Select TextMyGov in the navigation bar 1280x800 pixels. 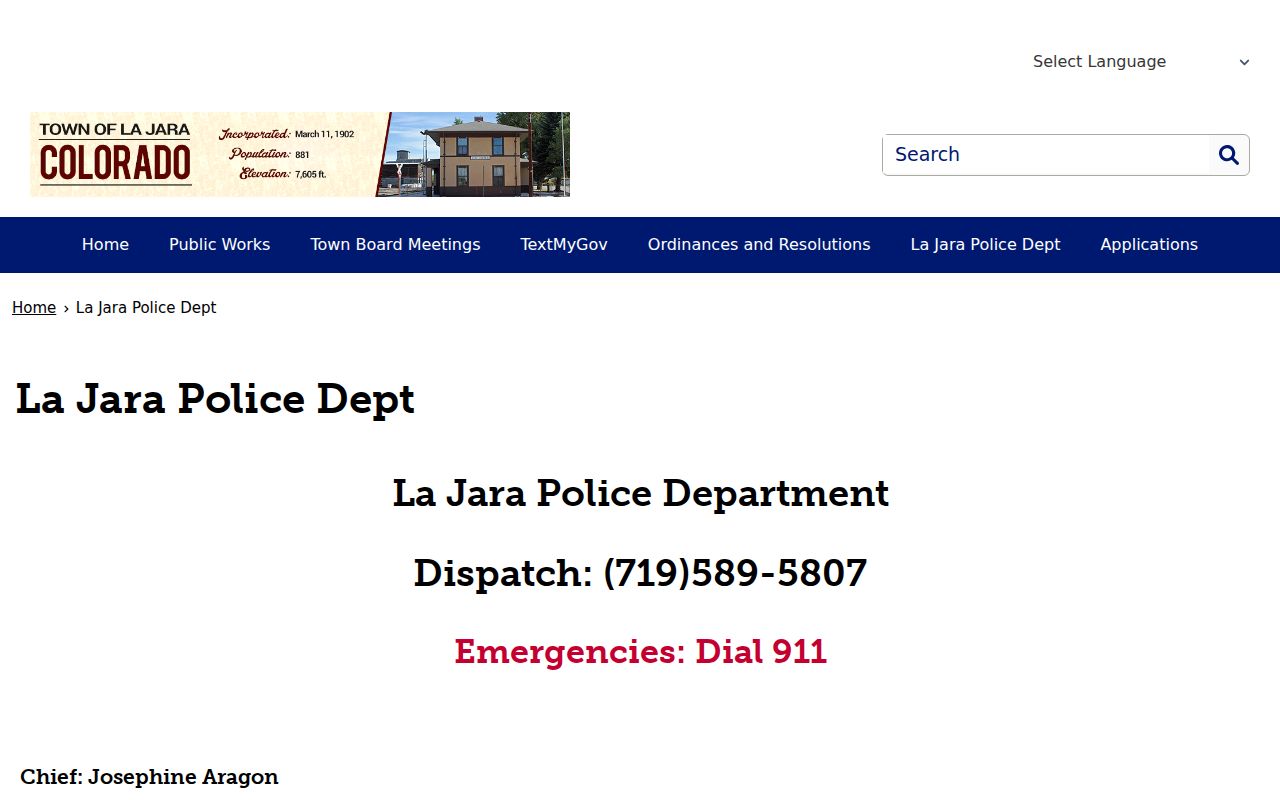pyautogui.click(x=564, y=245)
